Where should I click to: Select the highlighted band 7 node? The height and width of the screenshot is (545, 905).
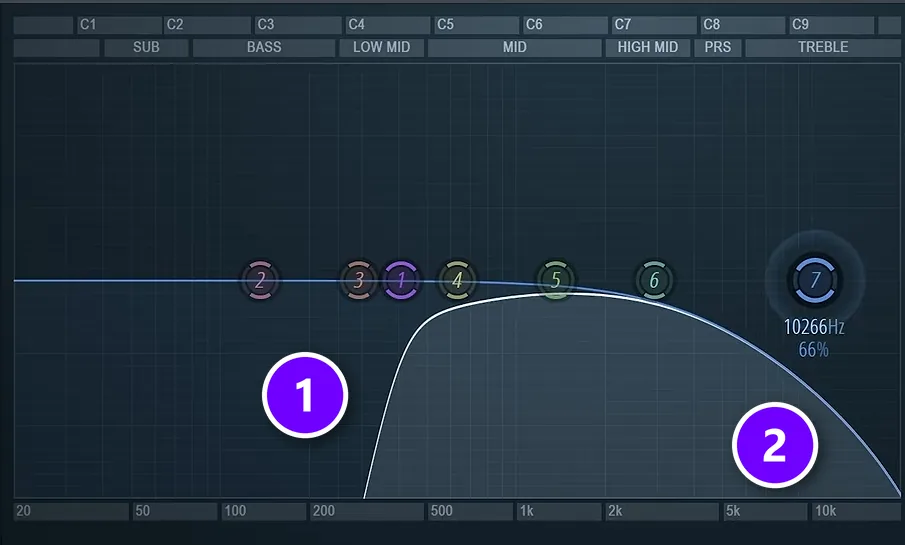click(815, 280)
